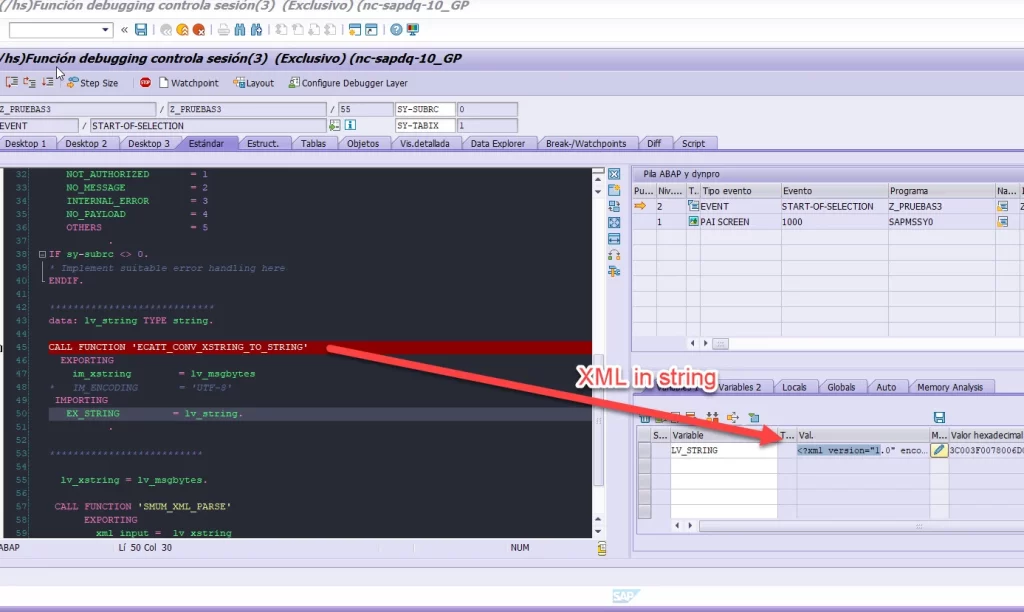1024x612 pixels.
Task: Collapse the command field with double chevron
Action: coord(124,29)
